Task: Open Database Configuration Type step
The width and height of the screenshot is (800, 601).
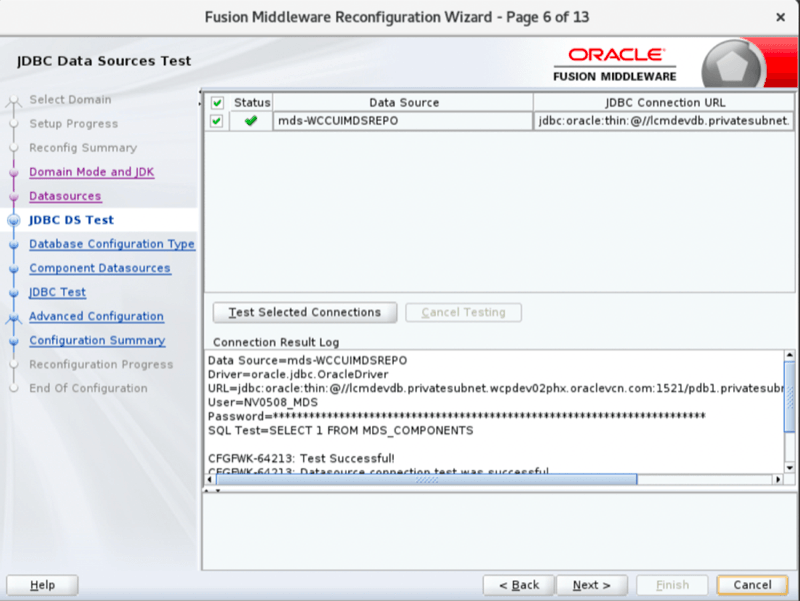Action: [112, 244]
